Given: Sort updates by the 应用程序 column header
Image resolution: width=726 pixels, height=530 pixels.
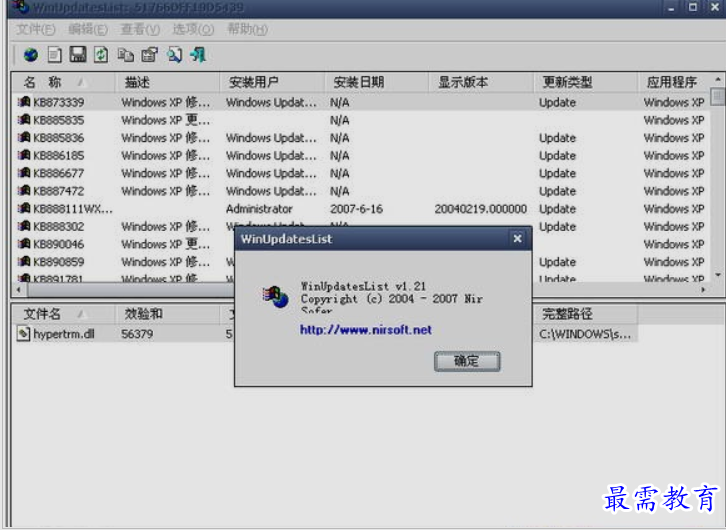Looking at the screenshot, I should tap(674, 82).
